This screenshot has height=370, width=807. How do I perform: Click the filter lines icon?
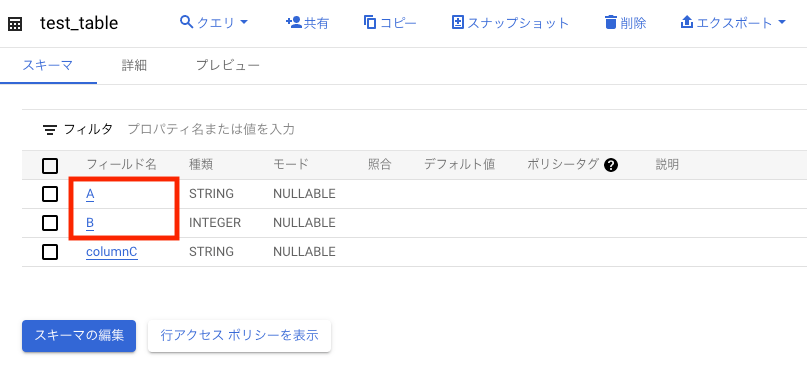[50, 130]
